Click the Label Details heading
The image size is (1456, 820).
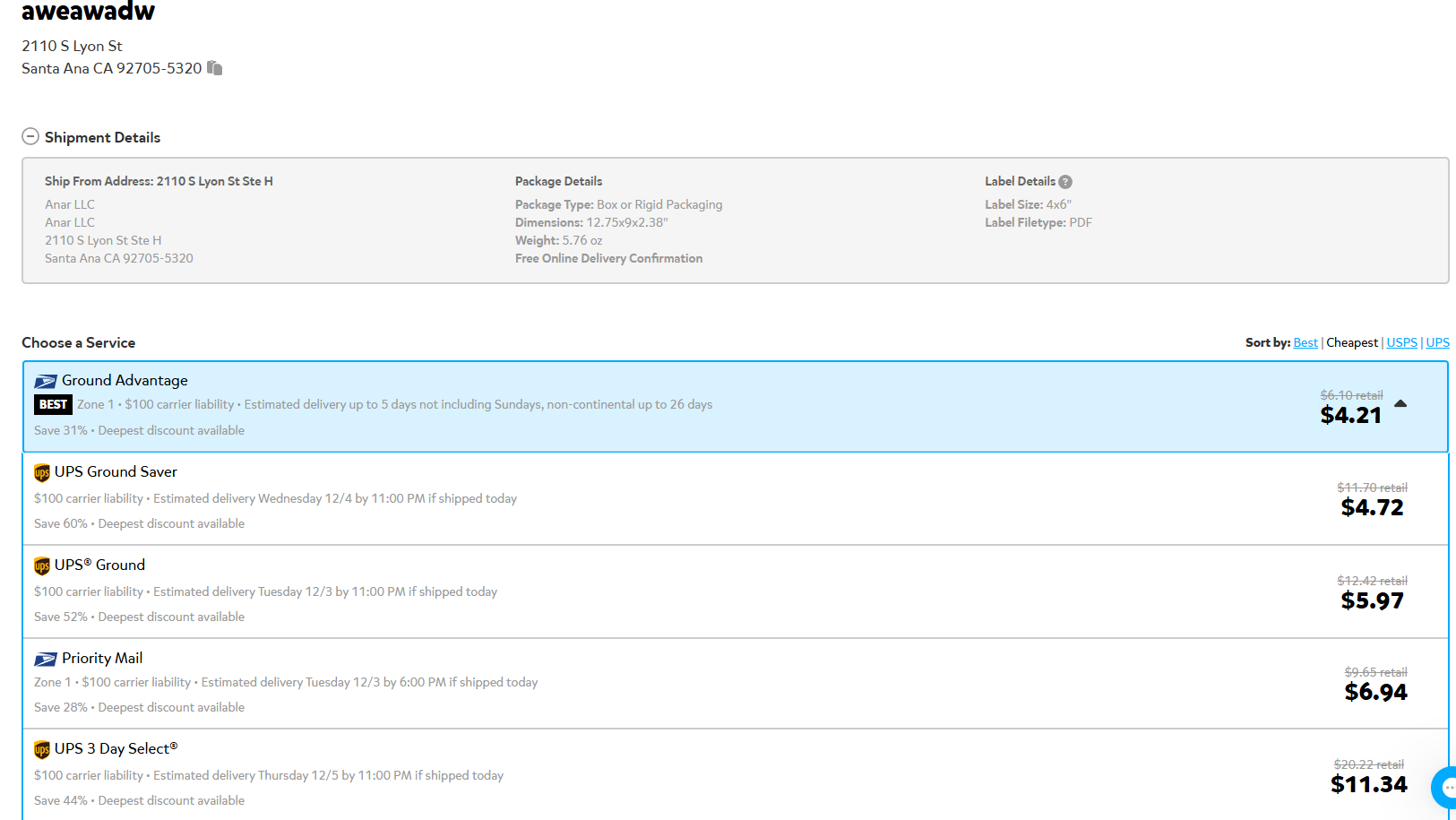pyautogui.click(x=1020, y=181)
